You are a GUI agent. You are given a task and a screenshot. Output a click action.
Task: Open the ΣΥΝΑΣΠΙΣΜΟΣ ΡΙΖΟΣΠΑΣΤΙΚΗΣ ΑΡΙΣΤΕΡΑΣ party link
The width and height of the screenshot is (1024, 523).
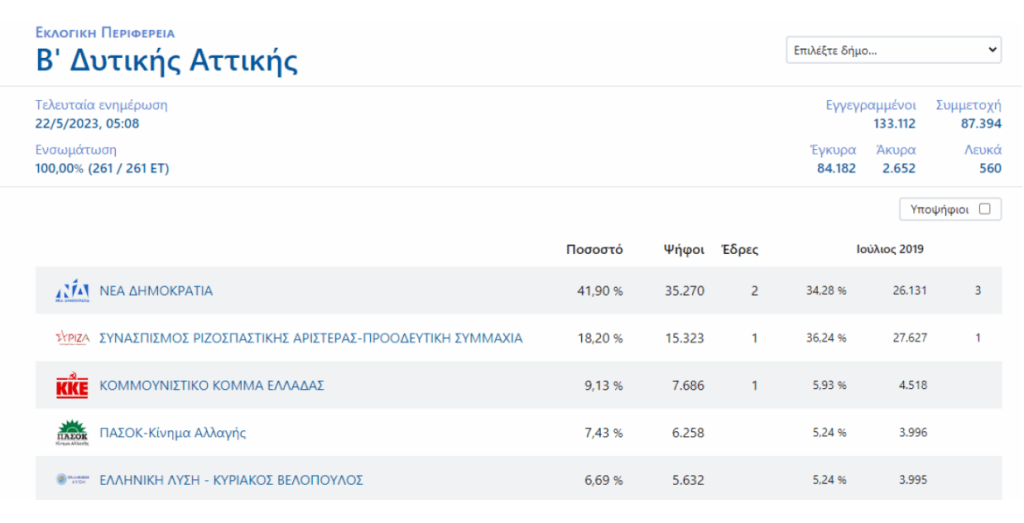pos(310,338)
